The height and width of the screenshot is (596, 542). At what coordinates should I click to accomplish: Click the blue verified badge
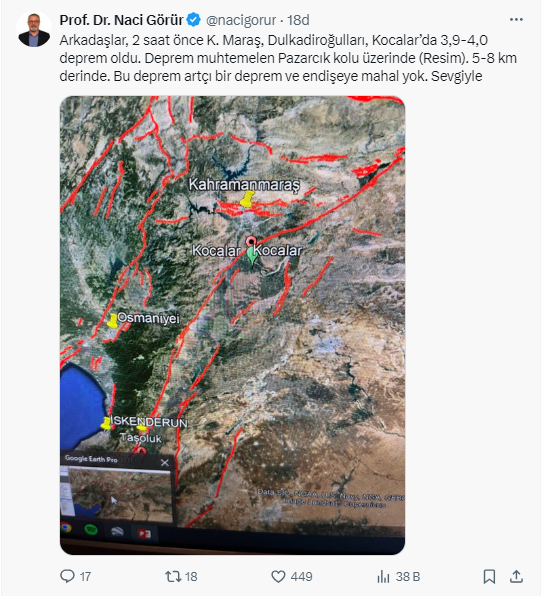pyautogui.click(x=194, y=20)
